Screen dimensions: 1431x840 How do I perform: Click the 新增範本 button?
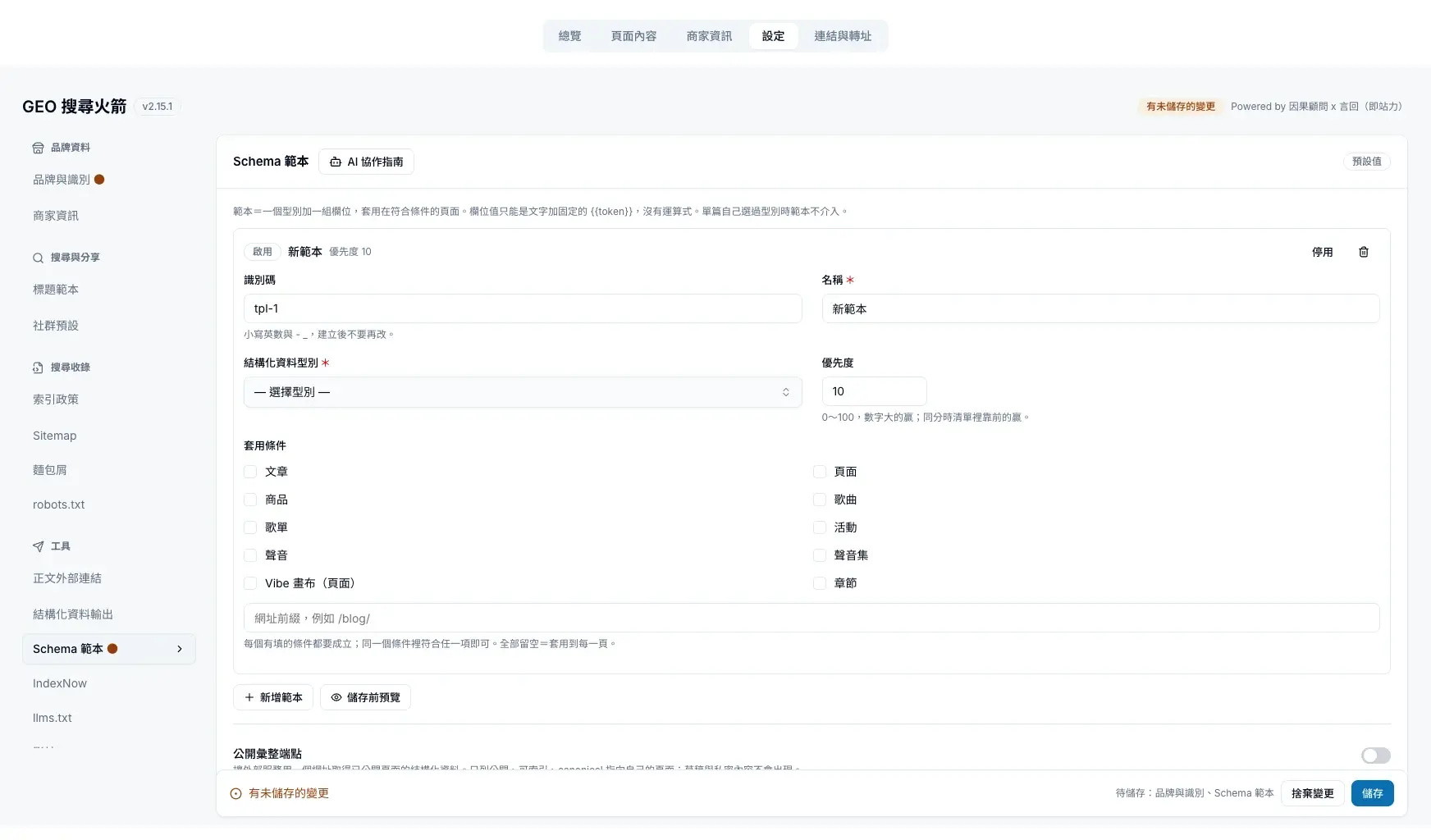(x=273, y=697)
